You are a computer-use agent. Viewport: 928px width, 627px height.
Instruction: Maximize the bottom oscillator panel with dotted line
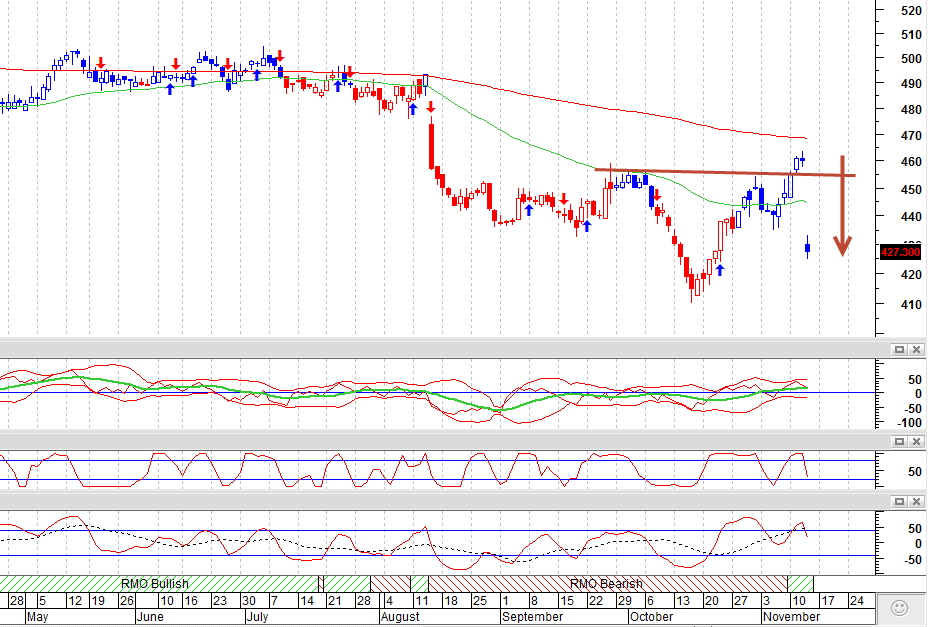[899, 501]
